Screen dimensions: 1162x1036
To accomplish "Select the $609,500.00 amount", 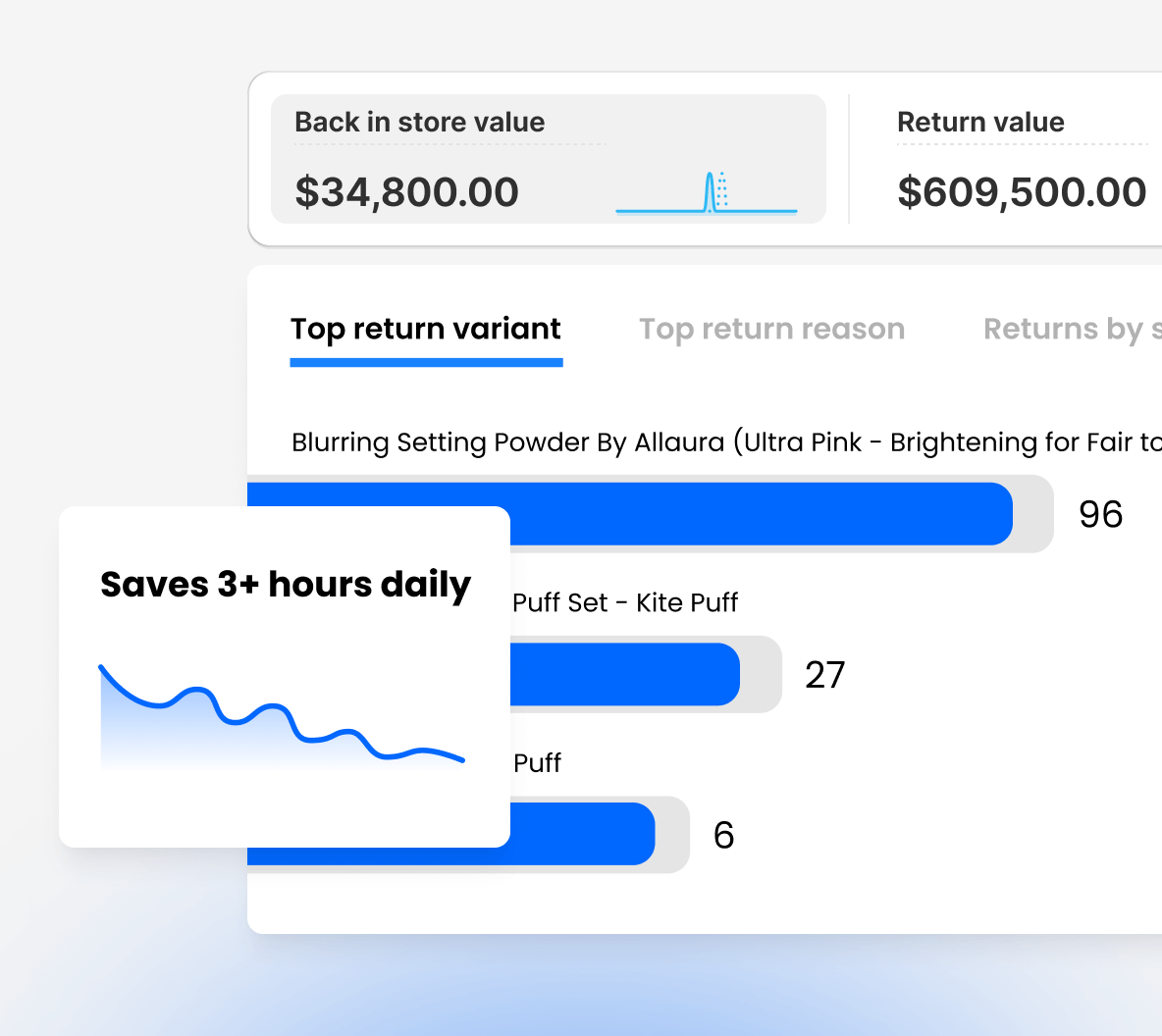I will coord(1022,192).
